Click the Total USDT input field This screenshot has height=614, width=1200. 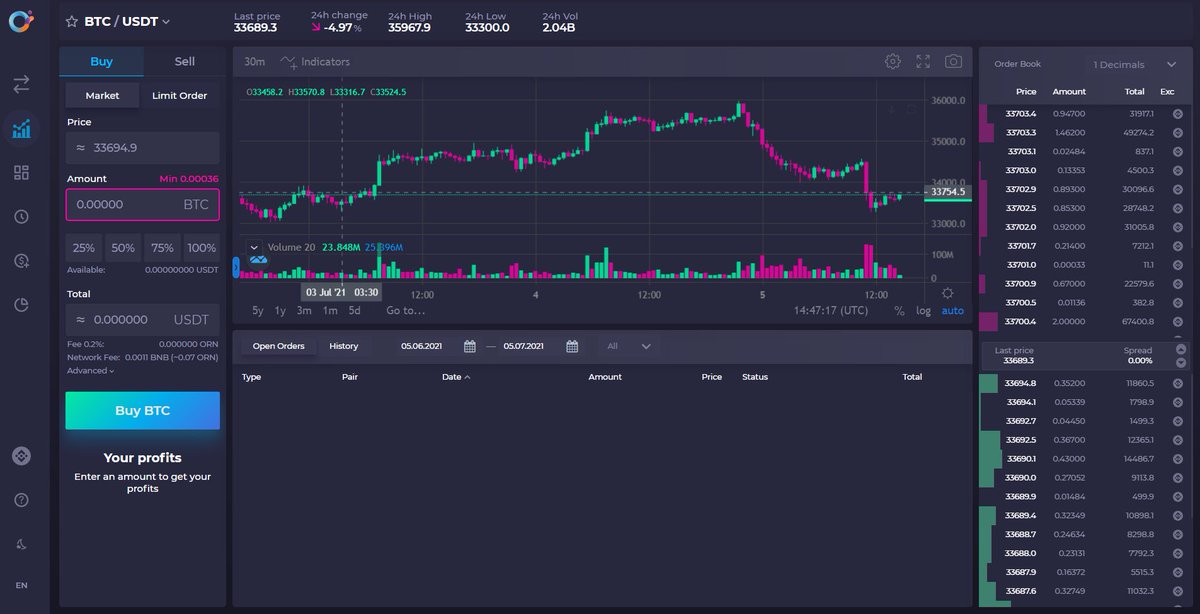(x=143, y=320)
